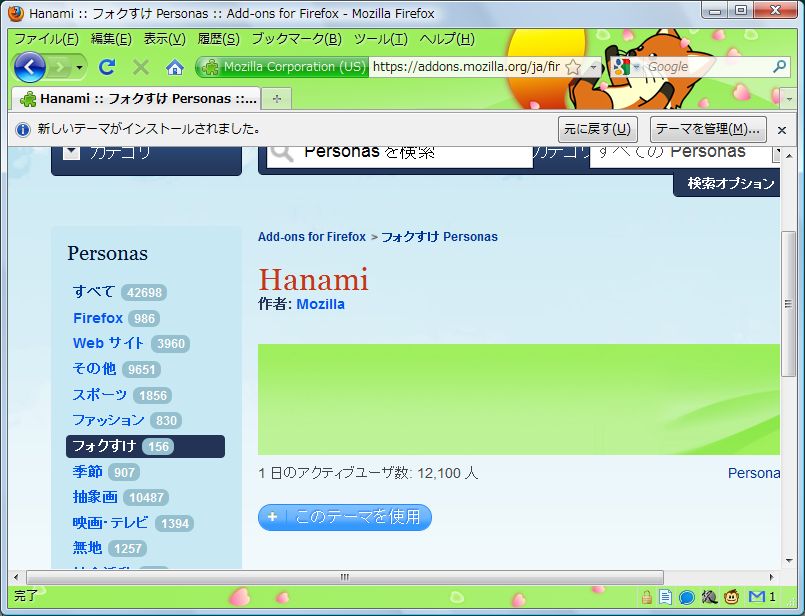Image resolution: width=805 pixels, height=616 pixels.
Task: Run search with the magnifier icon
Action: pyautogui.click(x=779, y=66)
